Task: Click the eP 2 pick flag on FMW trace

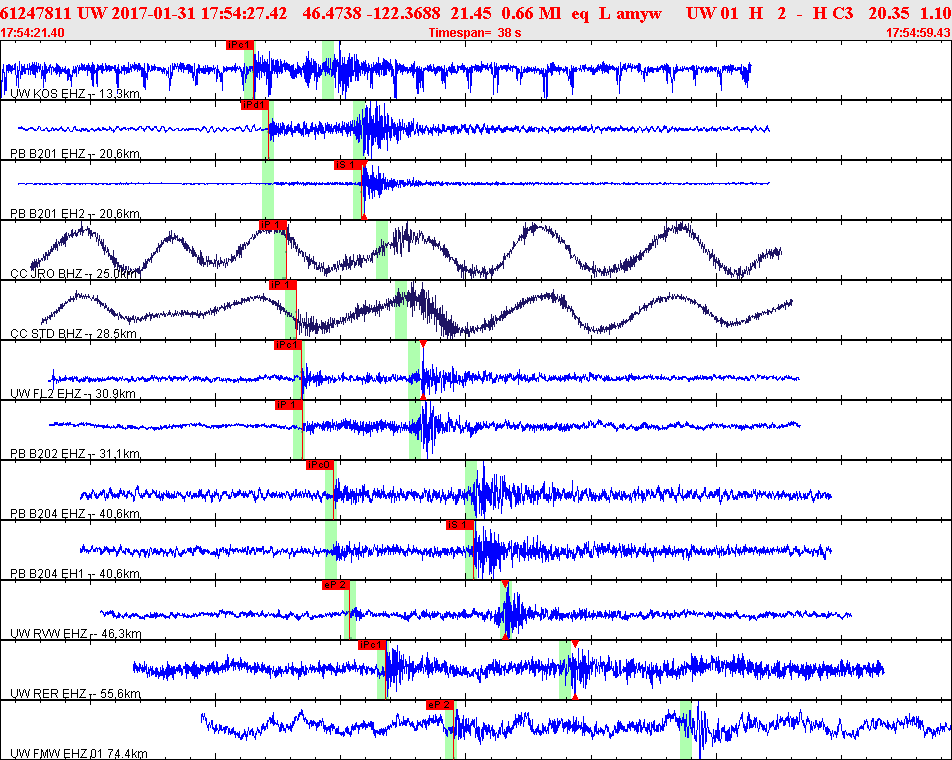Action: coord(440,705)
